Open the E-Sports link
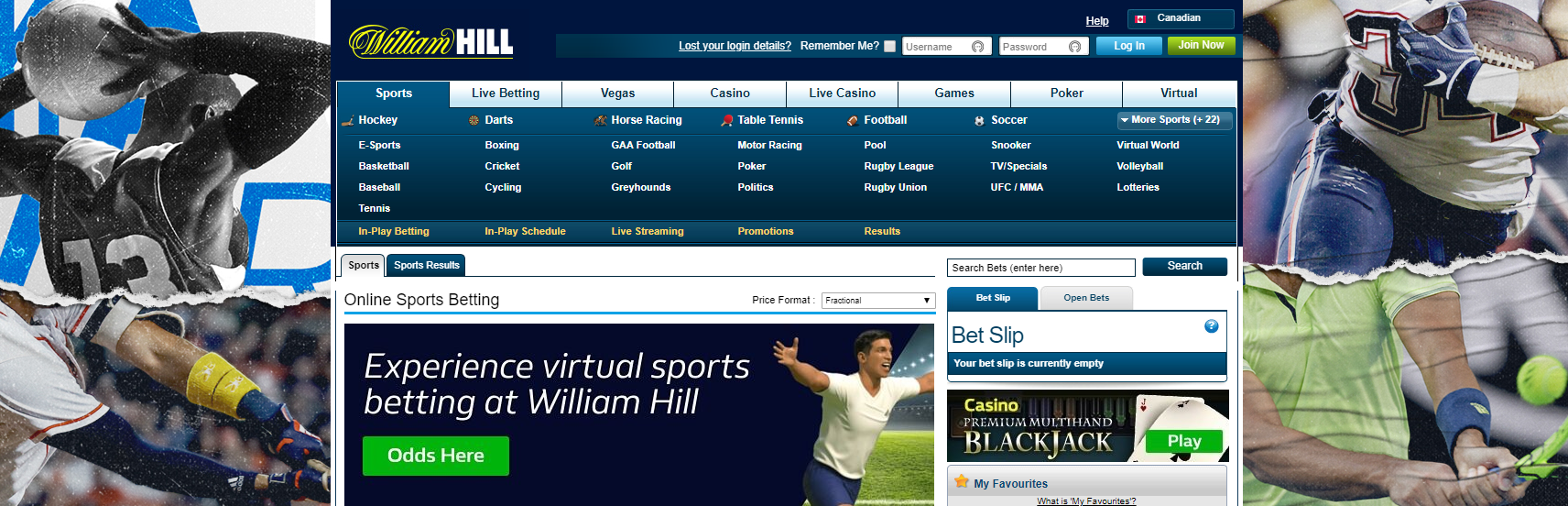The image size is (1568, 506). coord(379,145)
